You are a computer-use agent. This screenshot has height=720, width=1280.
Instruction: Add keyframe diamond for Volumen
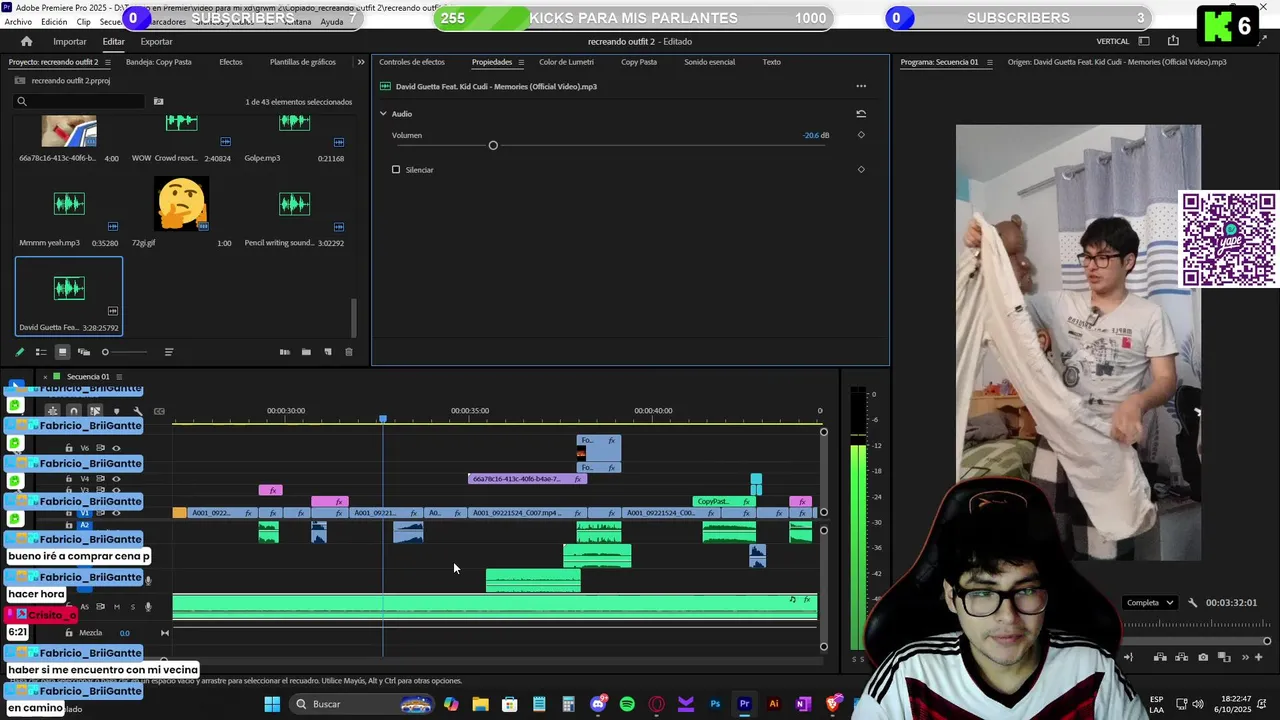tap(861, 135)
